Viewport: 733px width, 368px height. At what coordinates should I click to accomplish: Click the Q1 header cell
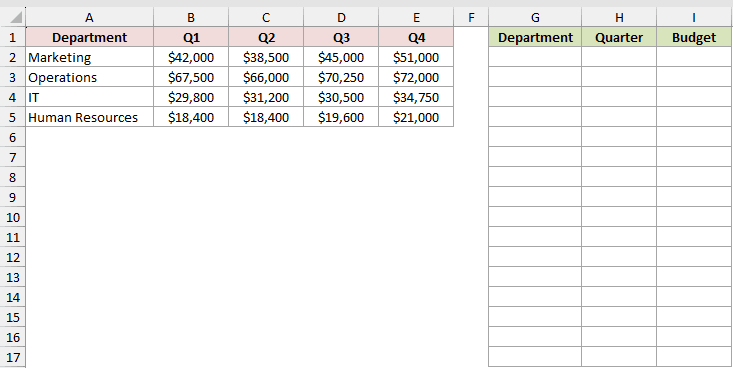(191, 37)
